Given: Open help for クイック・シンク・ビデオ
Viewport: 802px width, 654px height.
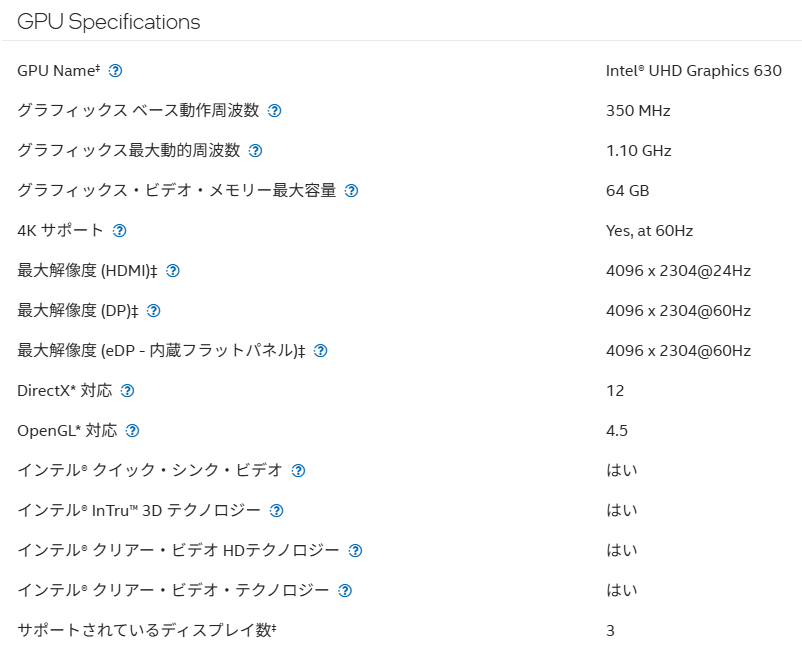Looking at the screenshot, I should click(x=298, y=470).
